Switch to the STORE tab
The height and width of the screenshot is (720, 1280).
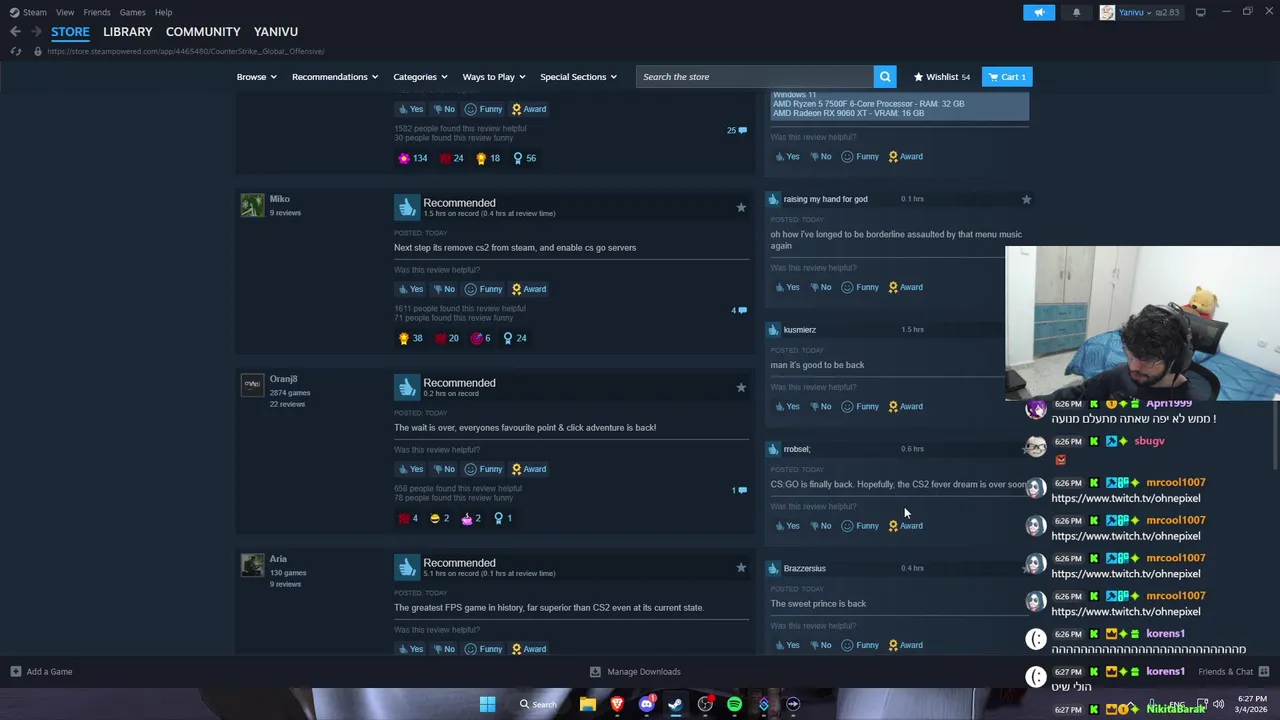tap(70, 32)
